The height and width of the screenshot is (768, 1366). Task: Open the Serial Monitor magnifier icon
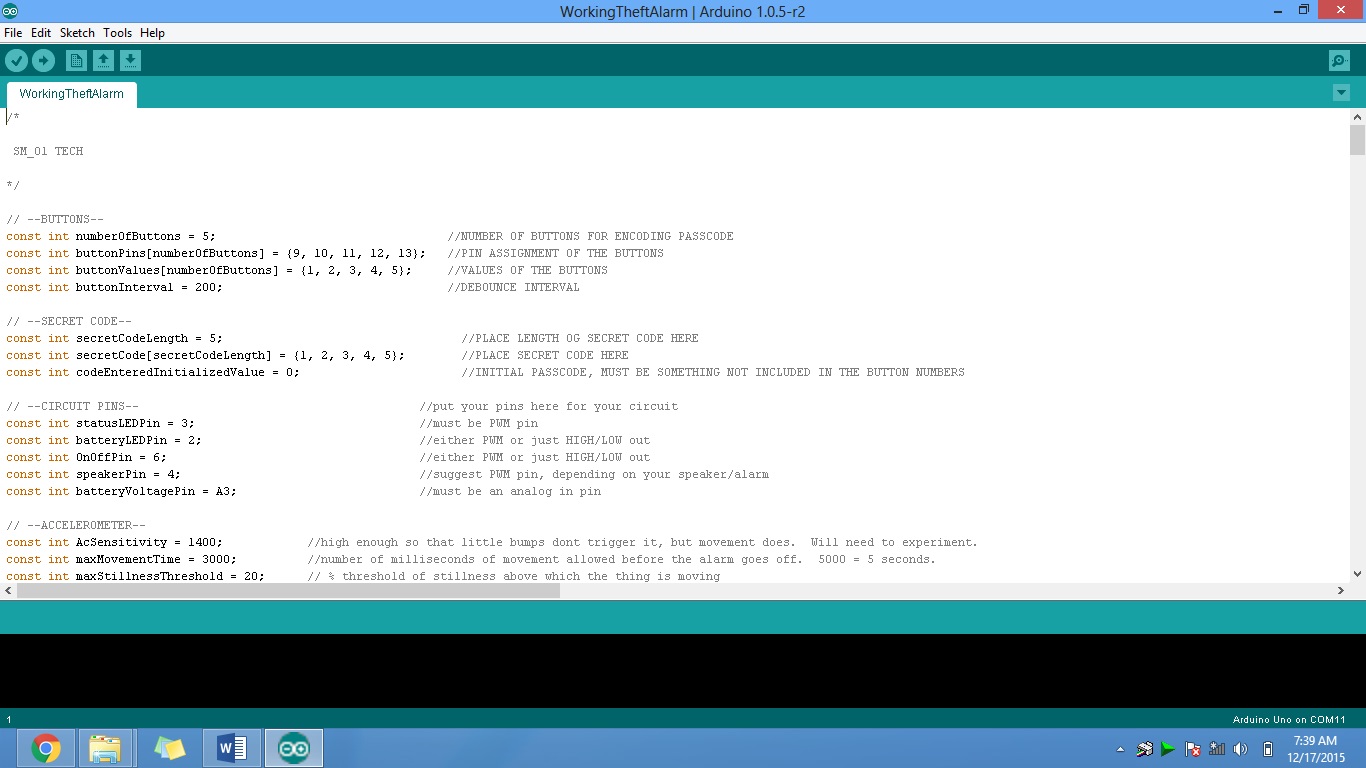pyautogui.click(x=1339, y=61)
